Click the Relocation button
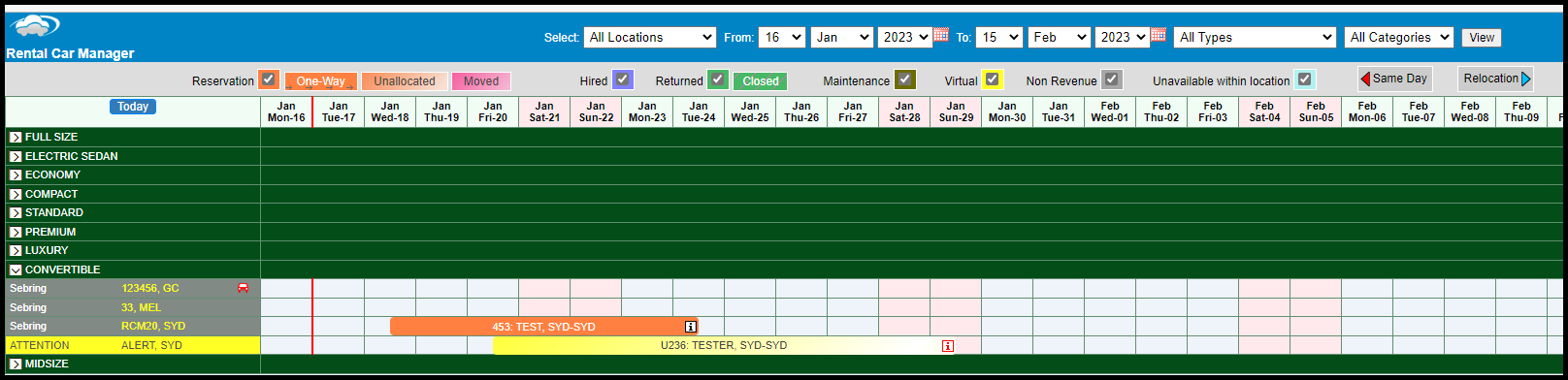The width and height of the screenshot is (1568, 380). click(1496, 79)
